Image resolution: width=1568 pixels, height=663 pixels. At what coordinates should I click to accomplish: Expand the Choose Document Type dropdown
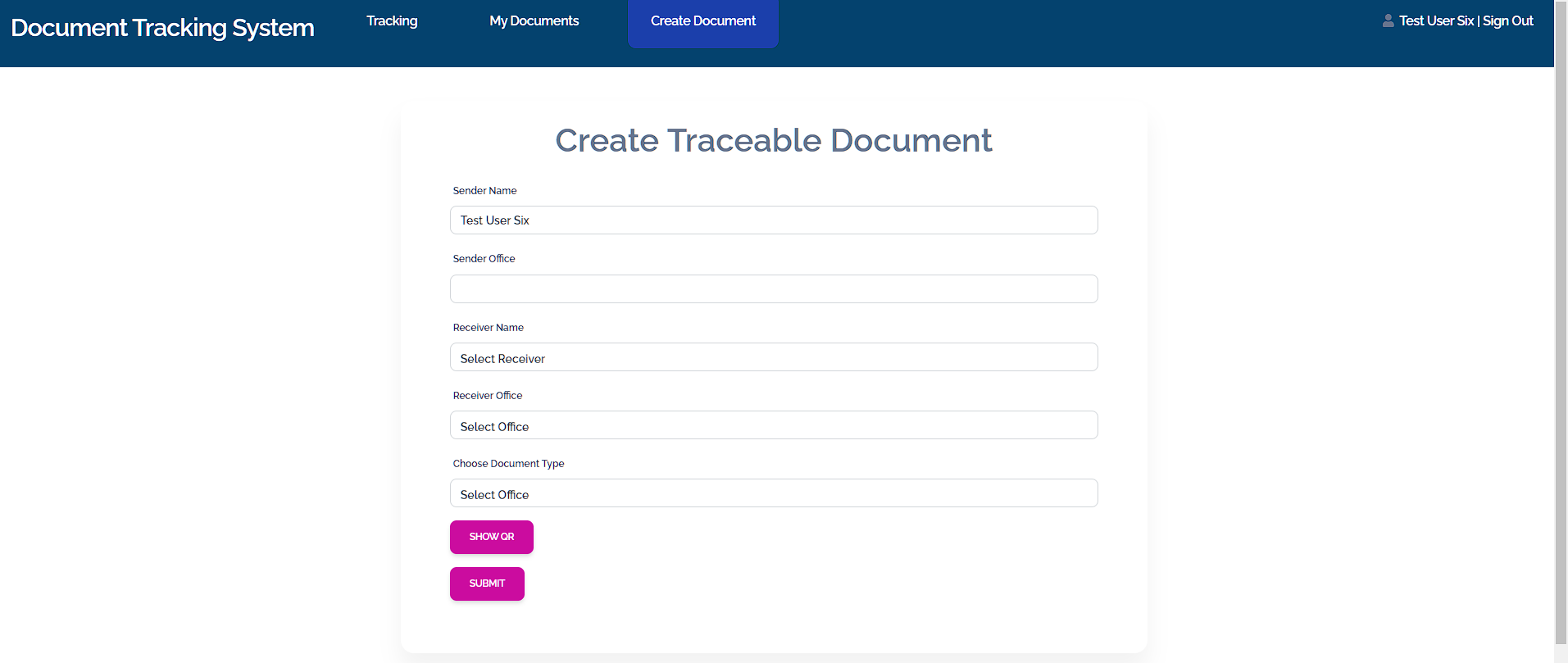(774, 493)
